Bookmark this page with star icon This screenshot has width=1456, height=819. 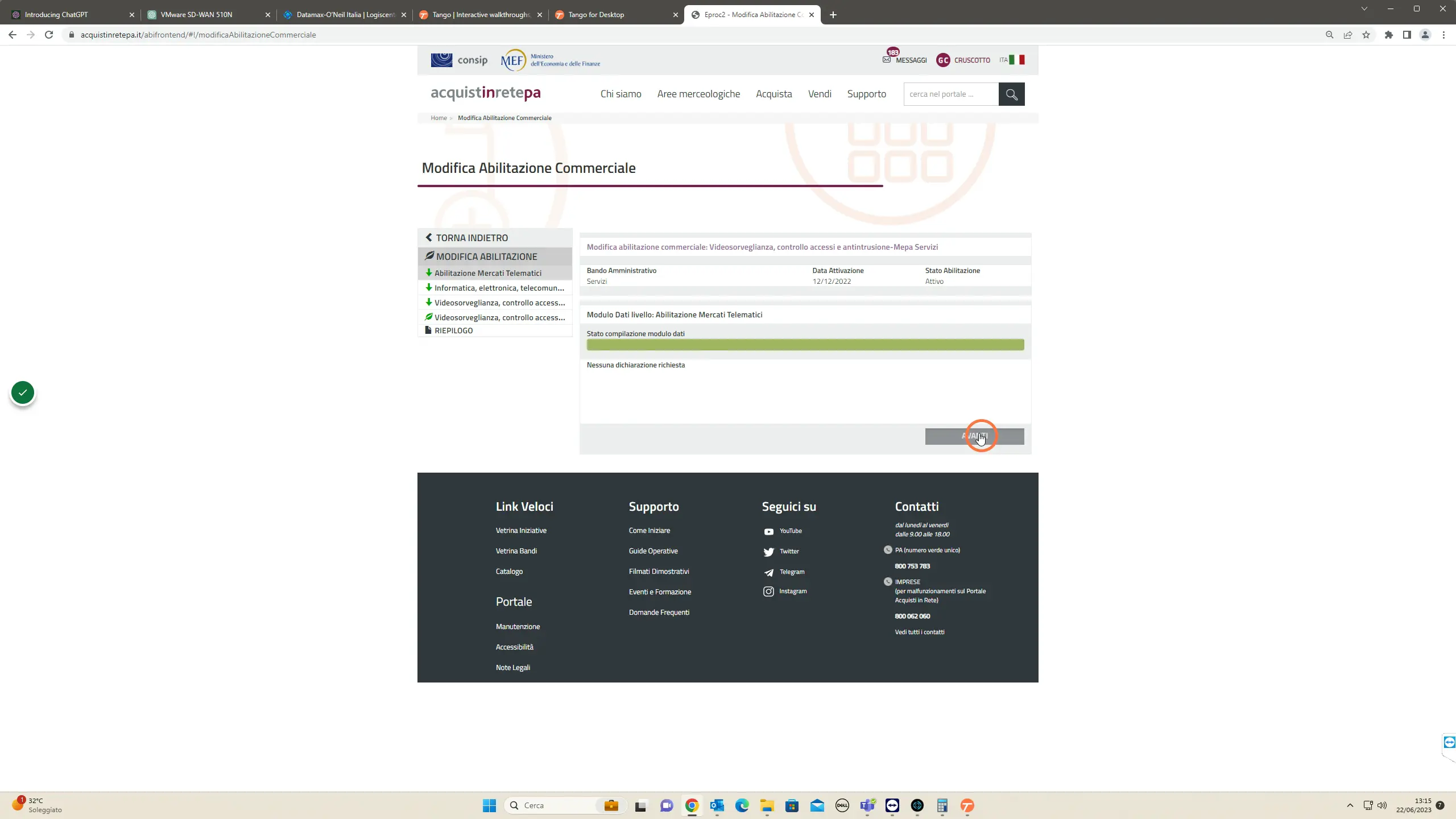1366,35
